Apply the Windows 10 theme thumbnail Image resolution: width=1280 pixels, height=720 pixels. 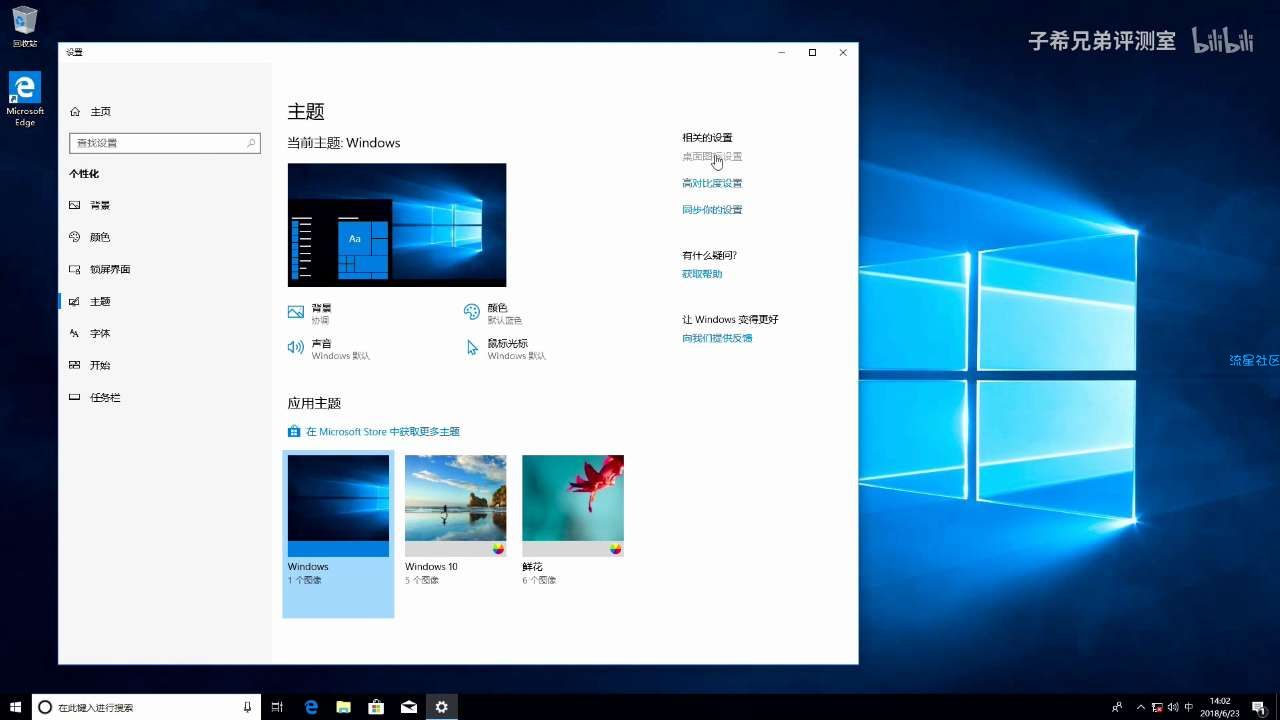455,506
